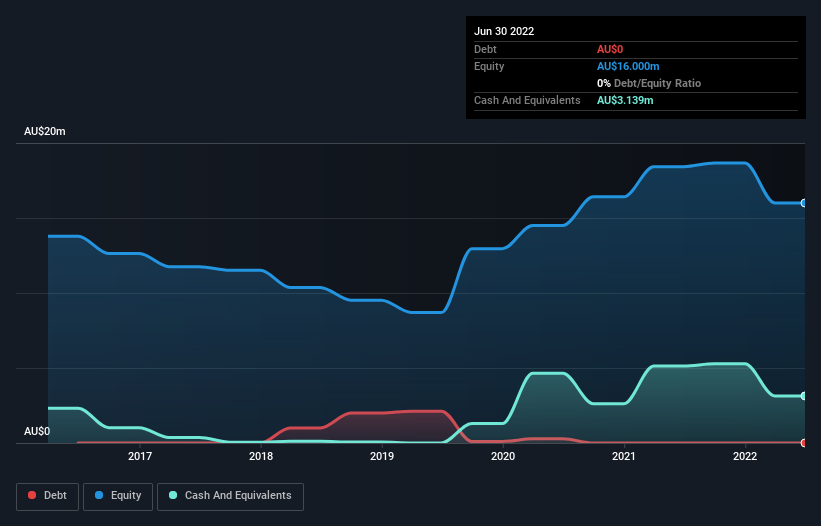Toggle the Debt series legend button

48,496
